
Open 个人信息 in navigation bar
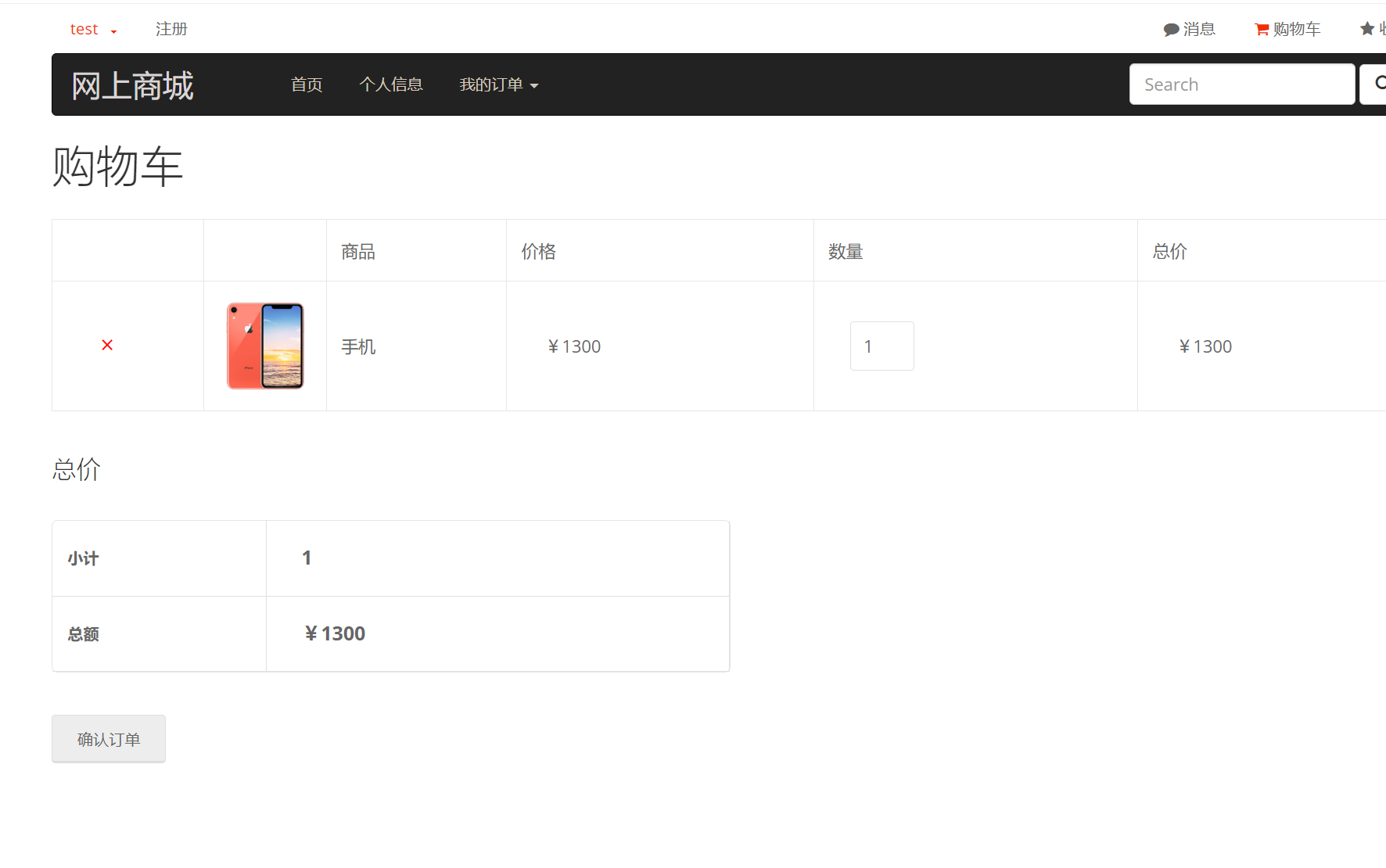point(391,84)
